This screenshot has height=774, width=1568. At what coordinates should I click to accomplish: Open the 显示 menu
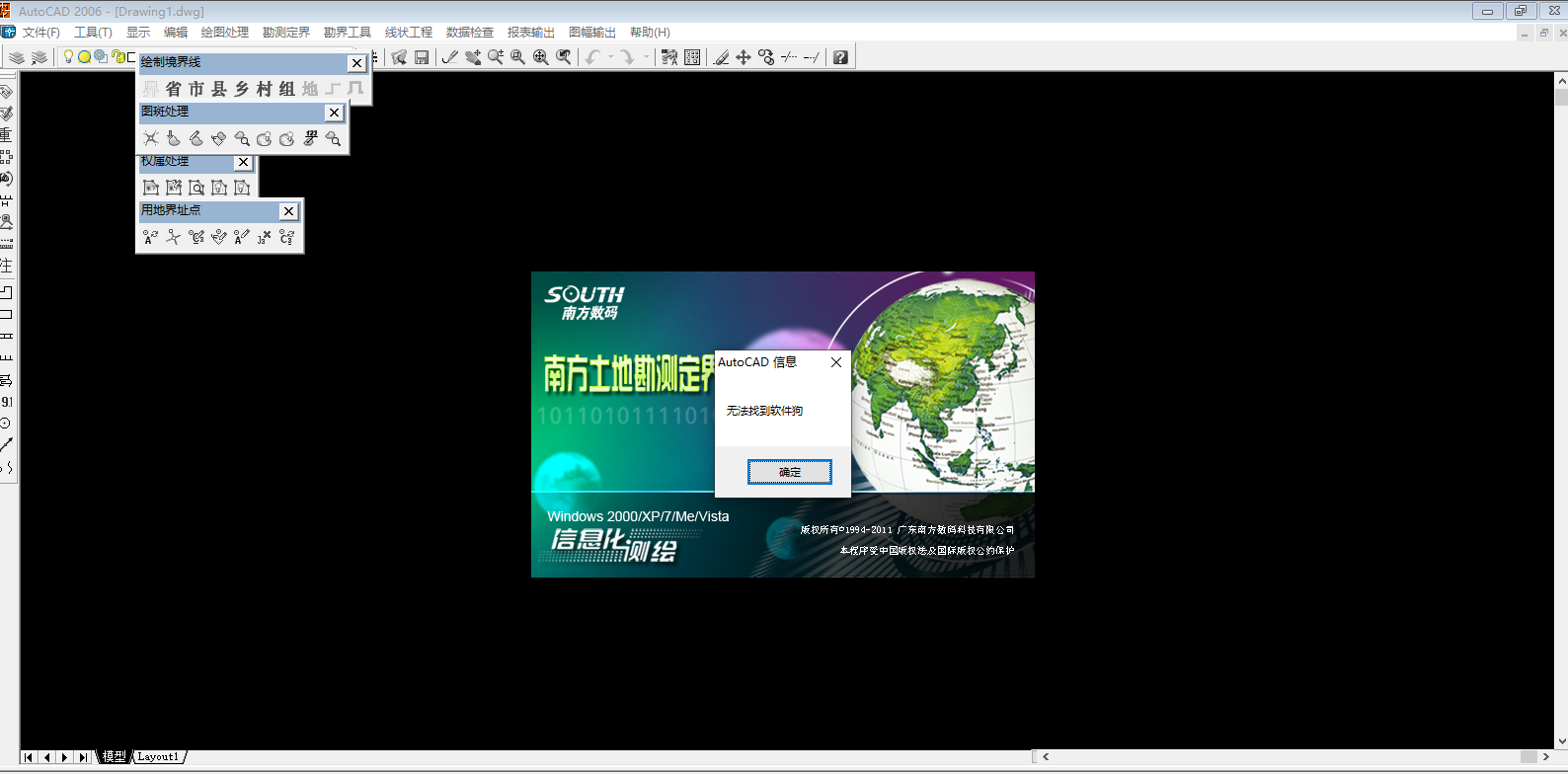(138, 33)
